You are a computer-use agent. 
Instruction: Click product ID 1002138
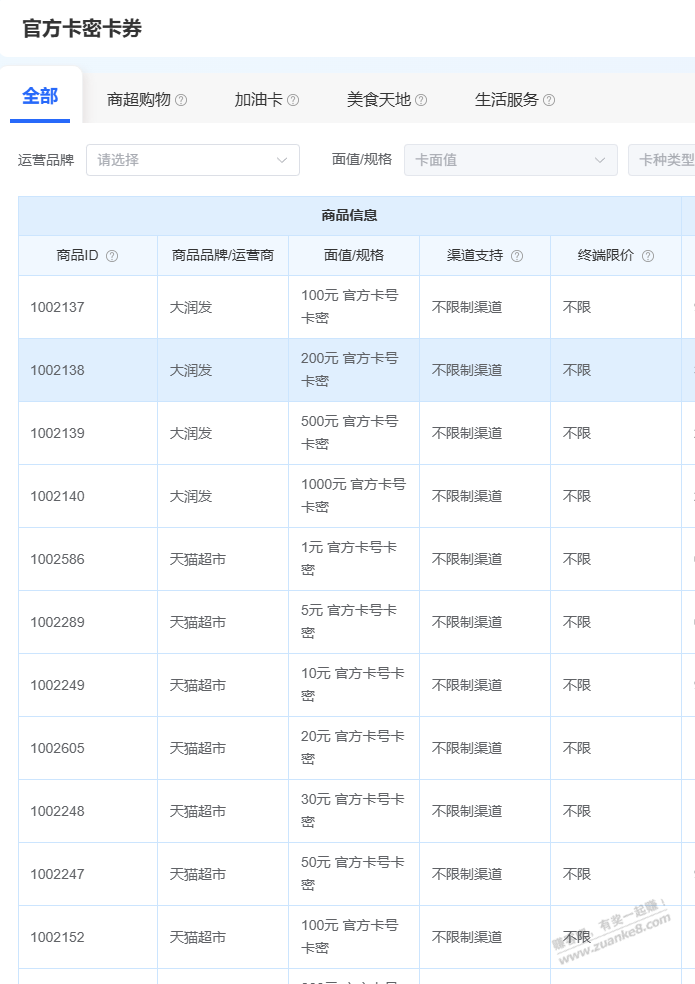tap(57, 370)
